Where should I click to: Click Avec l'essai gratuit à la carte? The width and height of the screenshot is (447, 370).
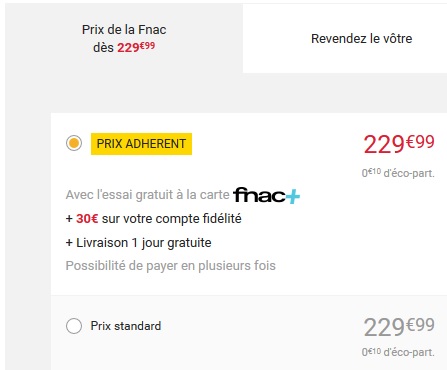[148, 195]
